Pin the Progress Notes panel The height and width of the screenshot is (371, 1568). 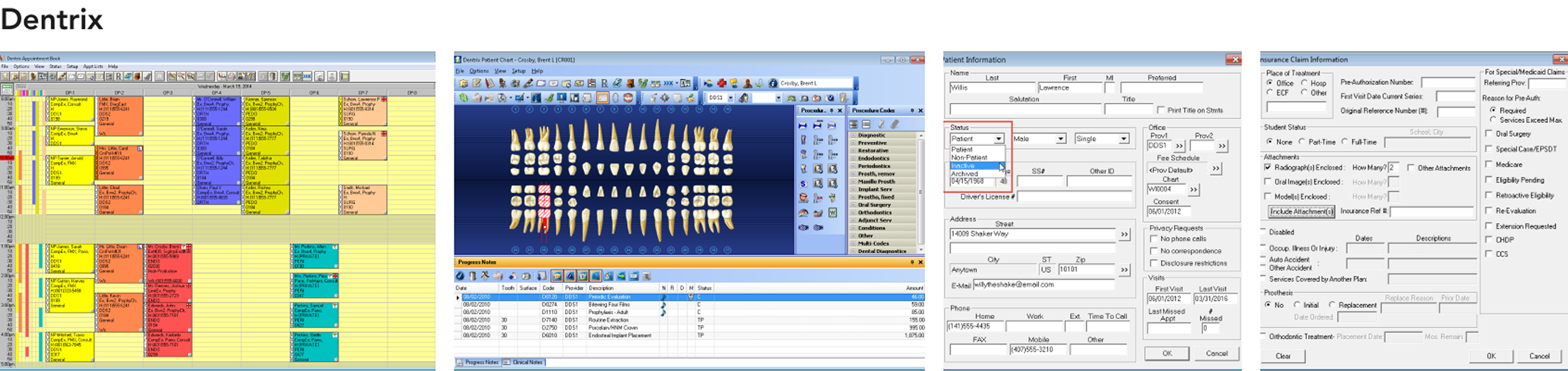[x=912, y=262]
